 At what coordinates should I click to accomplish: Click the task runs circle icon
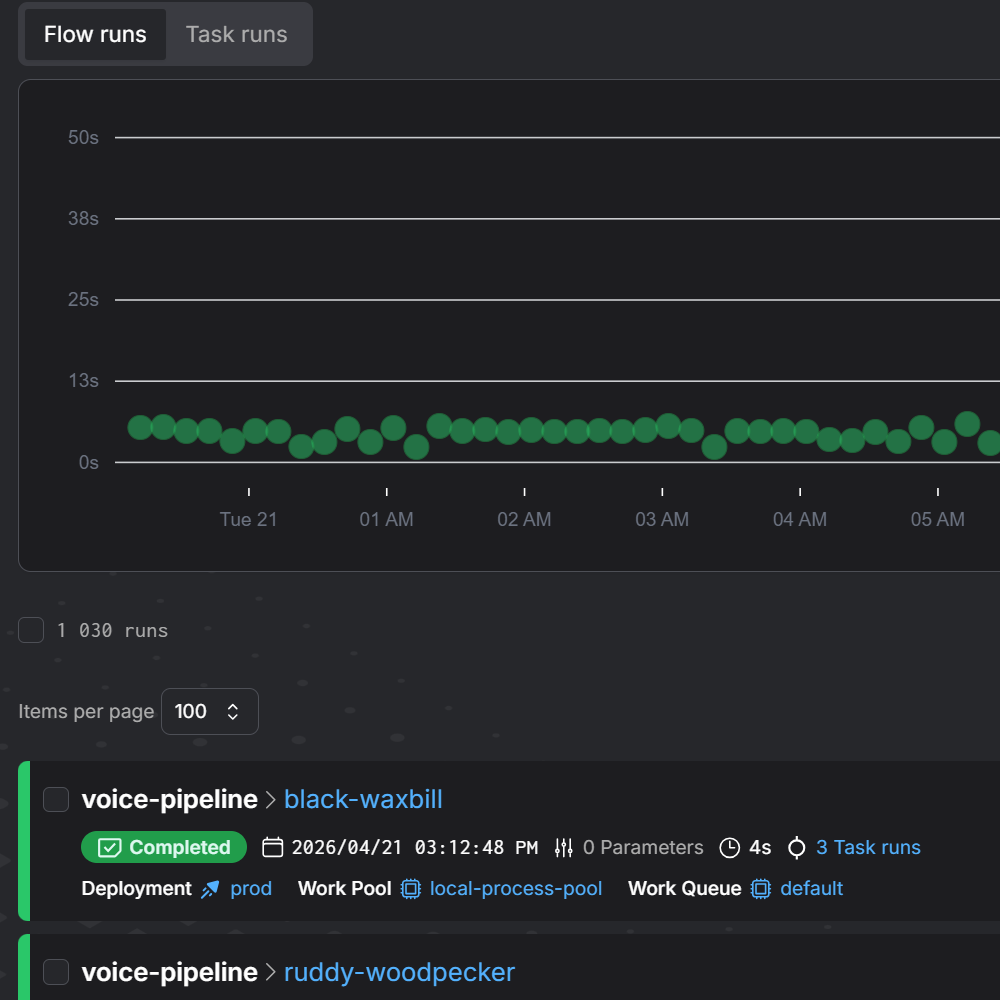pyautogui.click(x=797, y=848)
